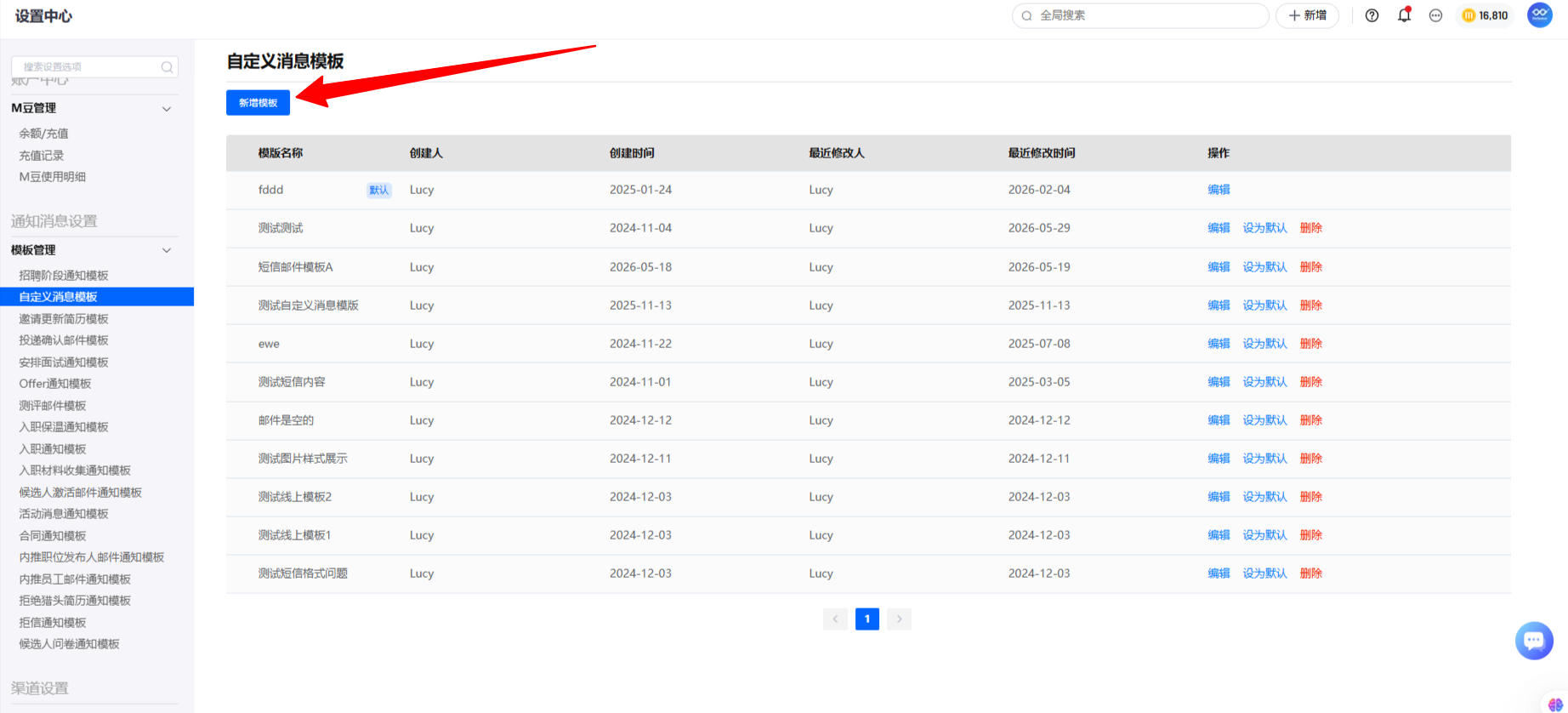Click the top 新增 button
The height and width of the screenshot is (713, 1568).
[1307, 15]
